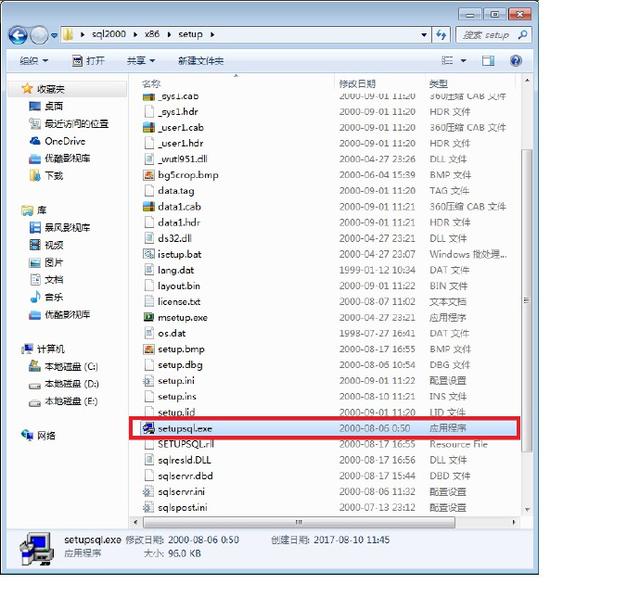Image resolution: width=640 pixels, height=597 pixels.
Task: Click the change view icon
Action: [448, 61]
